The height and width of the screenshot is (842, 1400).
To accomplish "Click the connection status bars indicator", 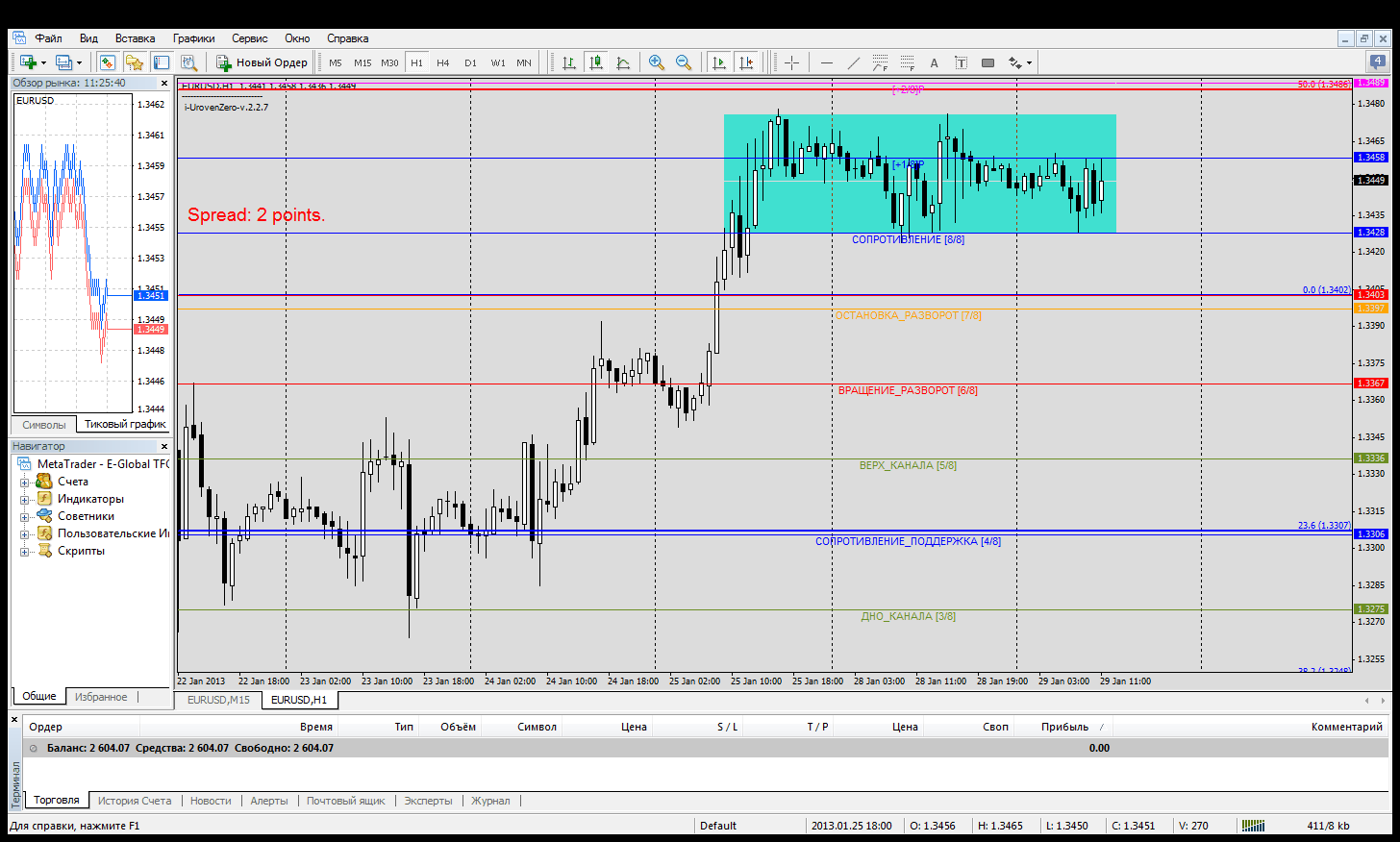I will (x=1253, y=826).
